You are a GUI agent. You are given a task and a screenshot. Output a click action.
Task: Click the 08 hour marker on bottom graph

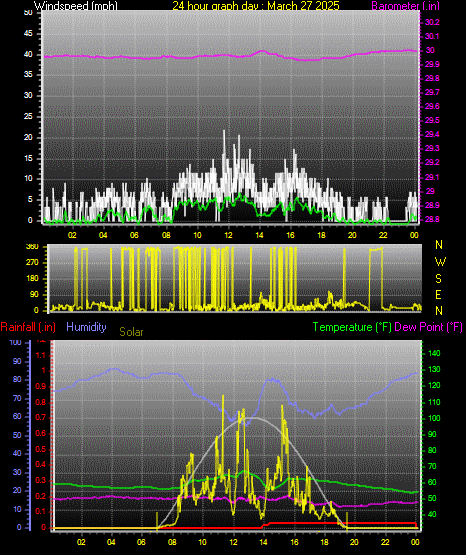pyautogui.click(x=172, y=542)
